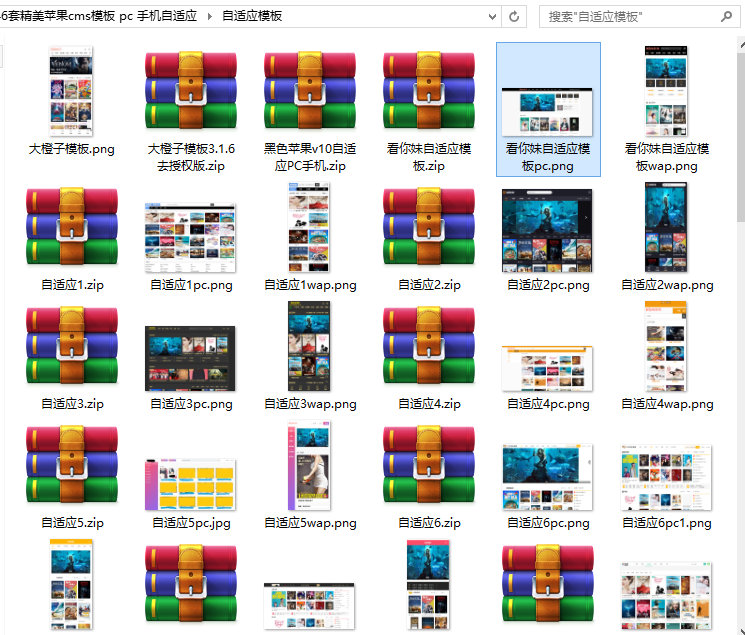This screenshot has width=745, height=635.
Task: Click the 看你妹自适应模板pc.png thumbnail
Action: tap(547, 112)
